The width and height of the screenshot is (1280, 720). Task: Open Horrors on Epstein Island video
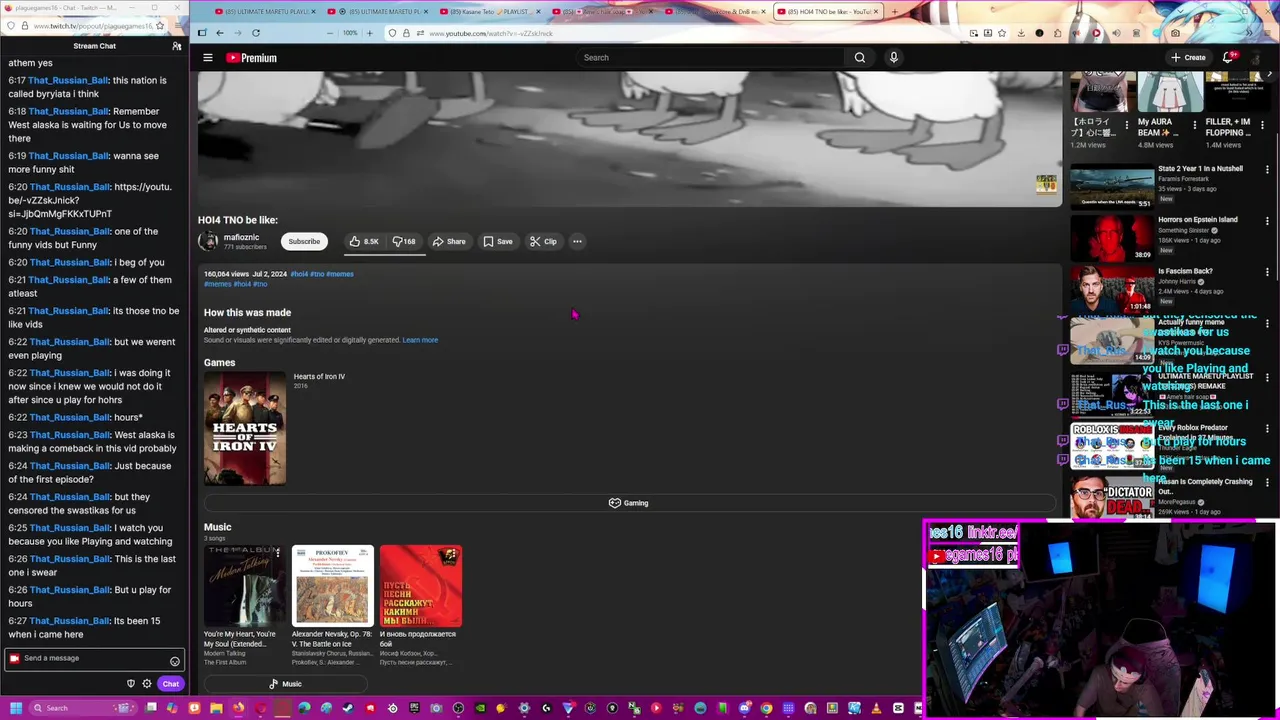click(x=1112, y=238)
